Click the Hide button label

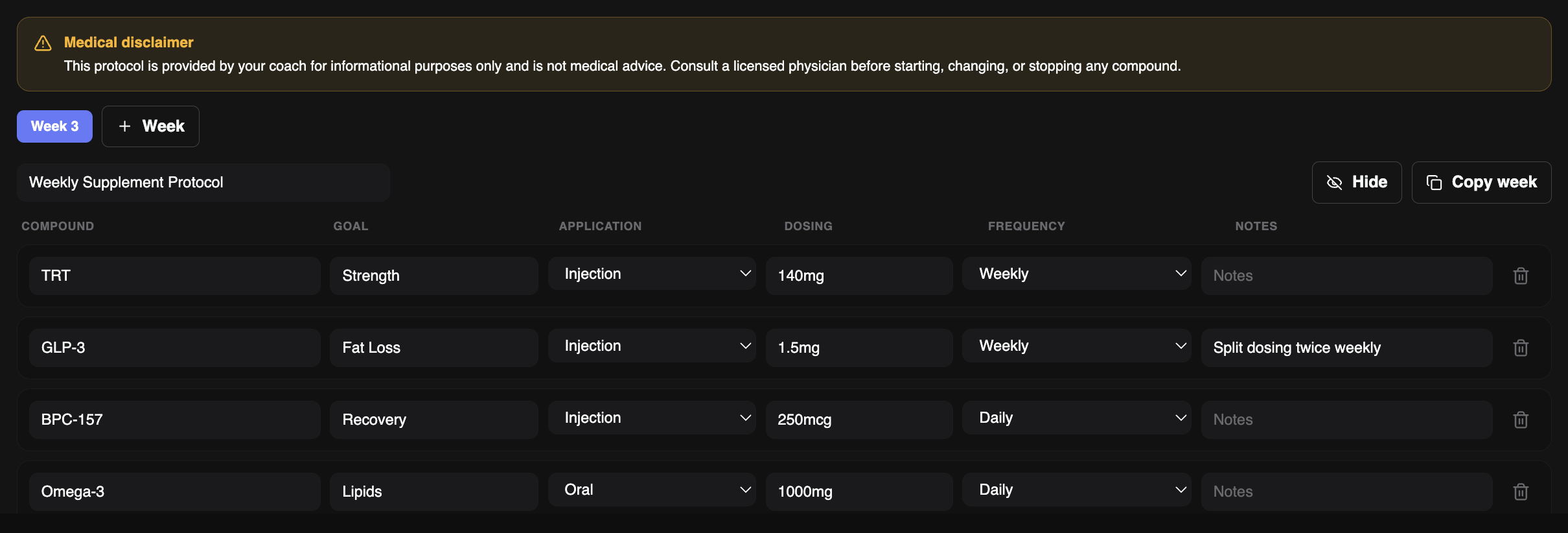coord(1370,182)
